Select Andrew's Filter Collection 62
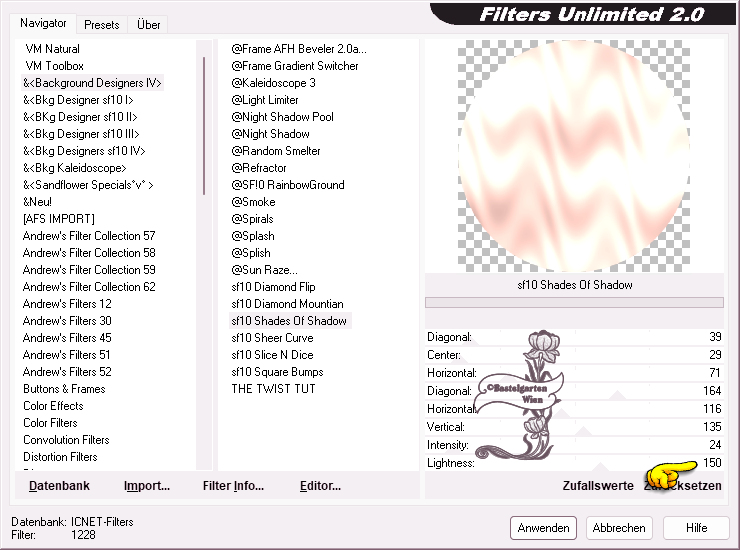Viewport: 740px width, 550px height. tap(89, 287)
